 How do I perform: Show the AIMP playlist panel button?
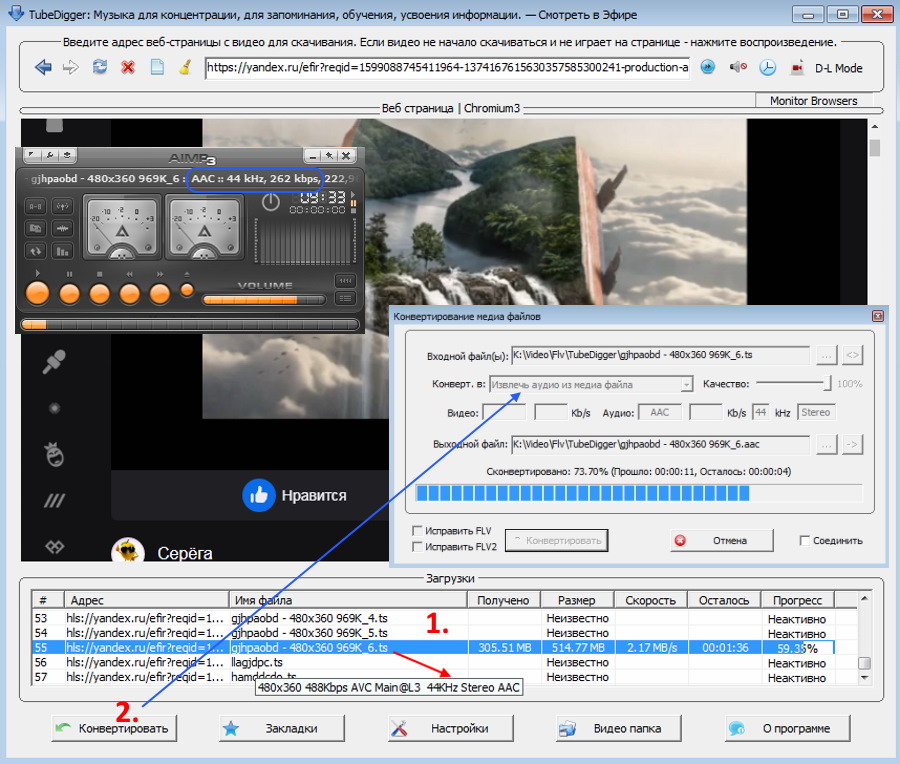tap(346, 298)
